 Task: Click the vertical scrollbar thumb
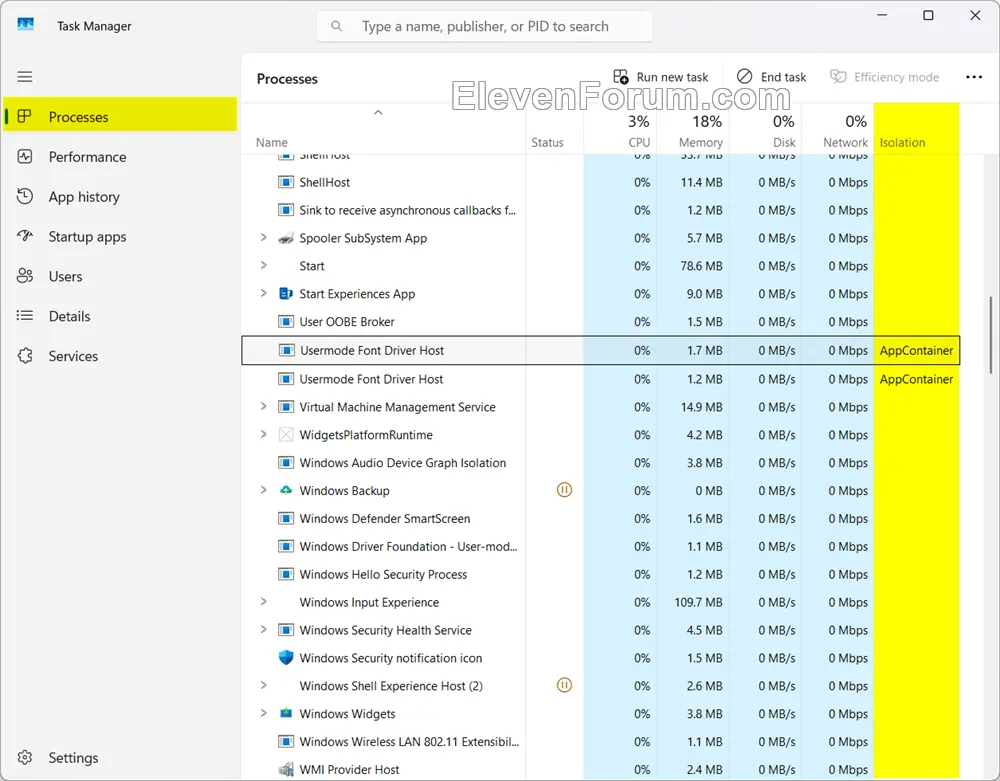[990, 335]
